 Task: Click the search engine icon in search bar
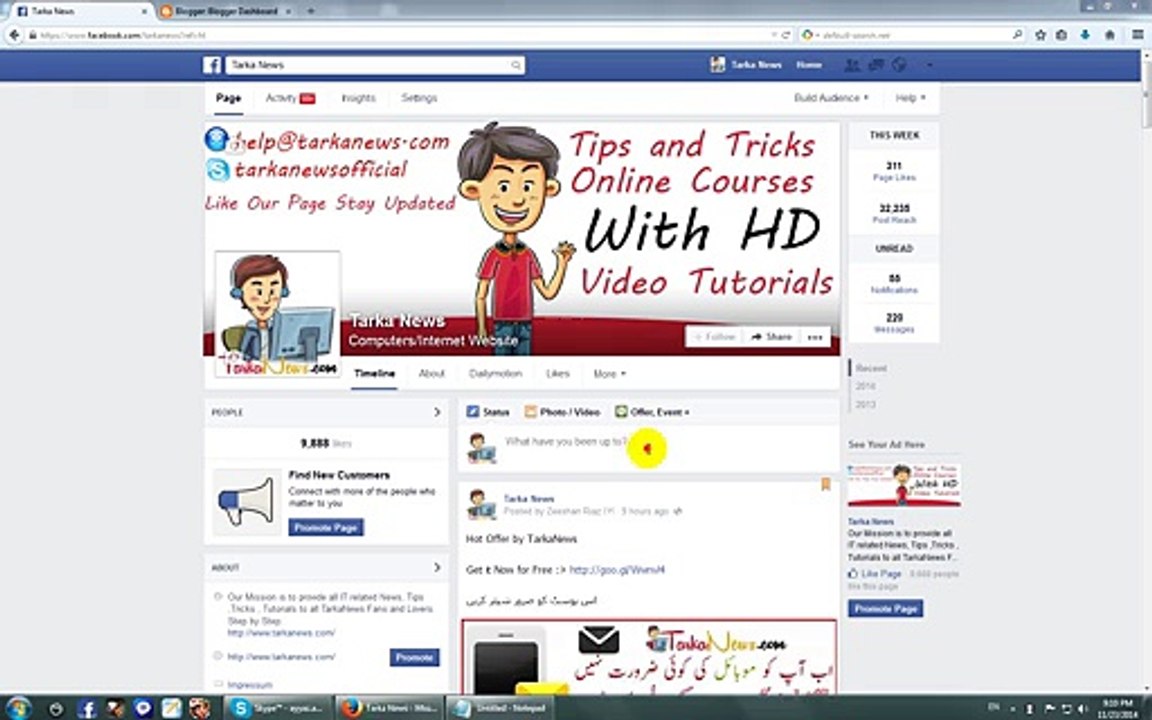point(808,35)
